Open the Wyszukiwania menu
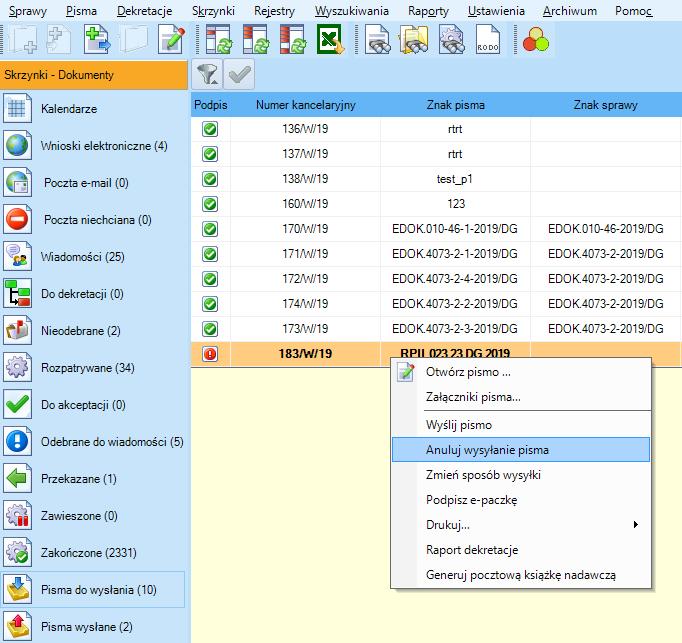 (352, 11)
